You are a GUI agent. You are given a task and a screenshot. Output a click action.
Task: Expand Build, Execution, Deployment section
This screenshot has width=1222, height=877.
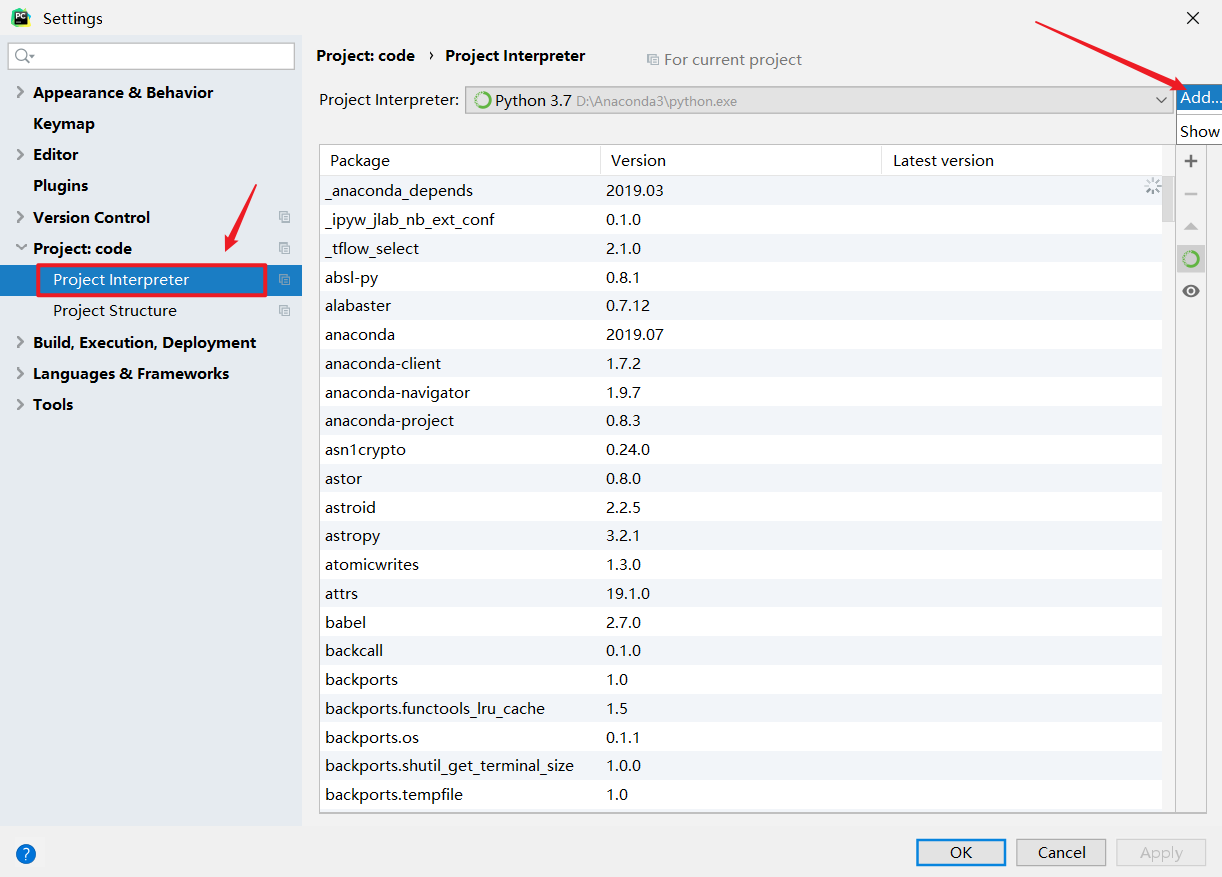(x=20, y=342)
